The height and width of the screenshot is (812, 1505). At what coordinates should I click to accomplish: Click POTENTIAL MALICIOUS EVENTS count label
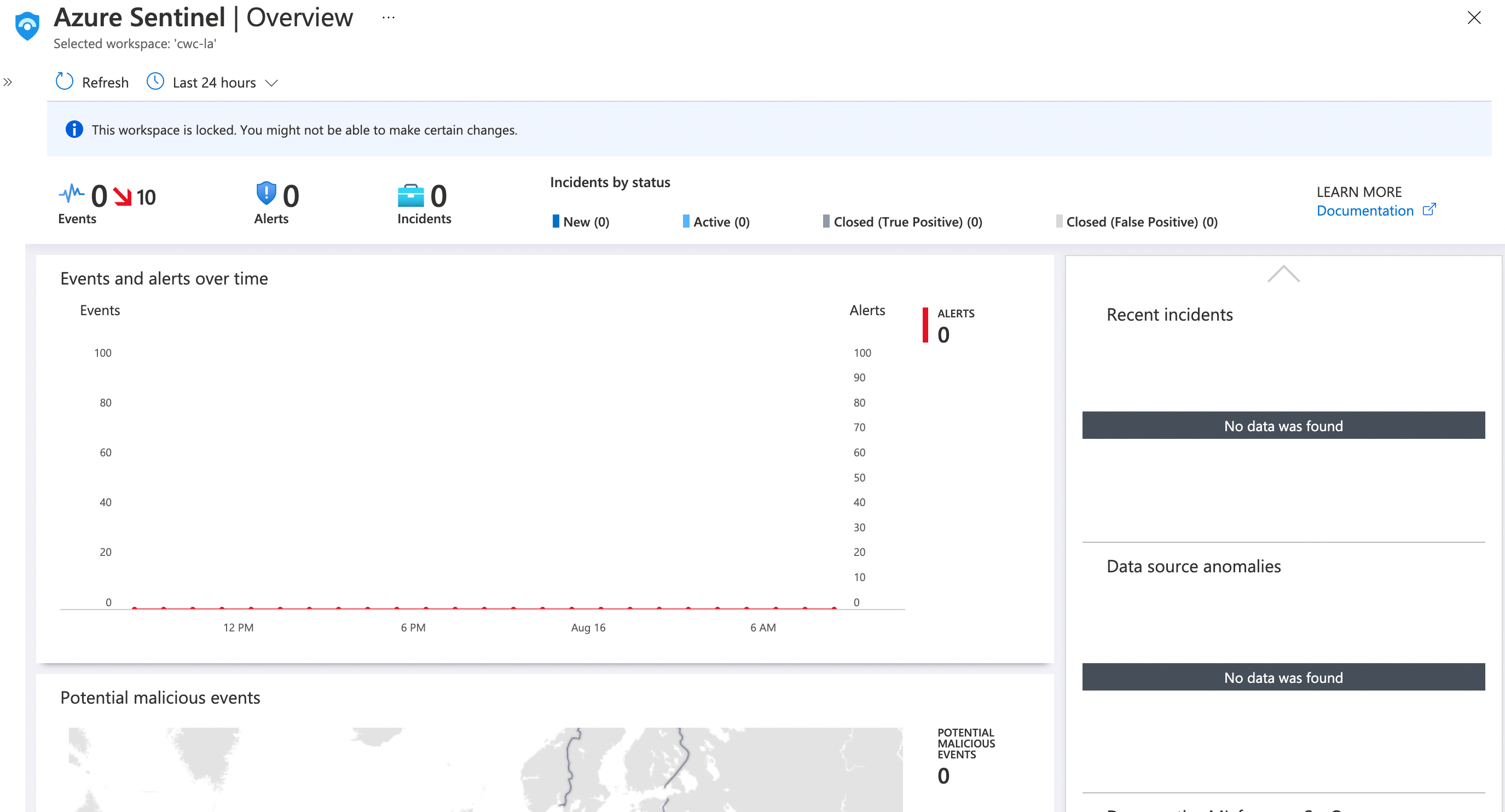click(x=966, y=757)
